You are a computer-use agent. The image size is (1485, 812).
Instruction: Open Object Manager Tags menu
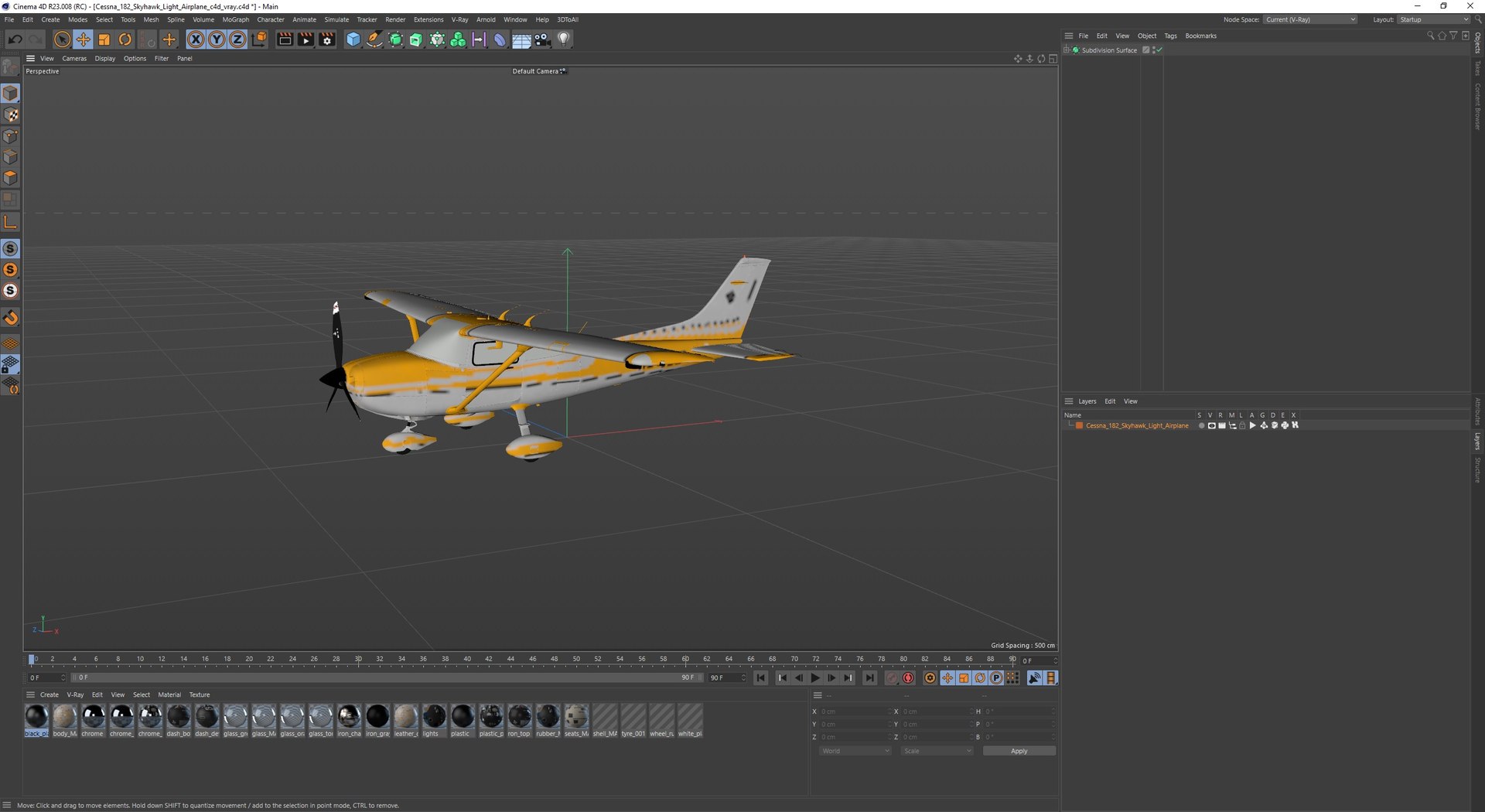tap(1170, 36)
